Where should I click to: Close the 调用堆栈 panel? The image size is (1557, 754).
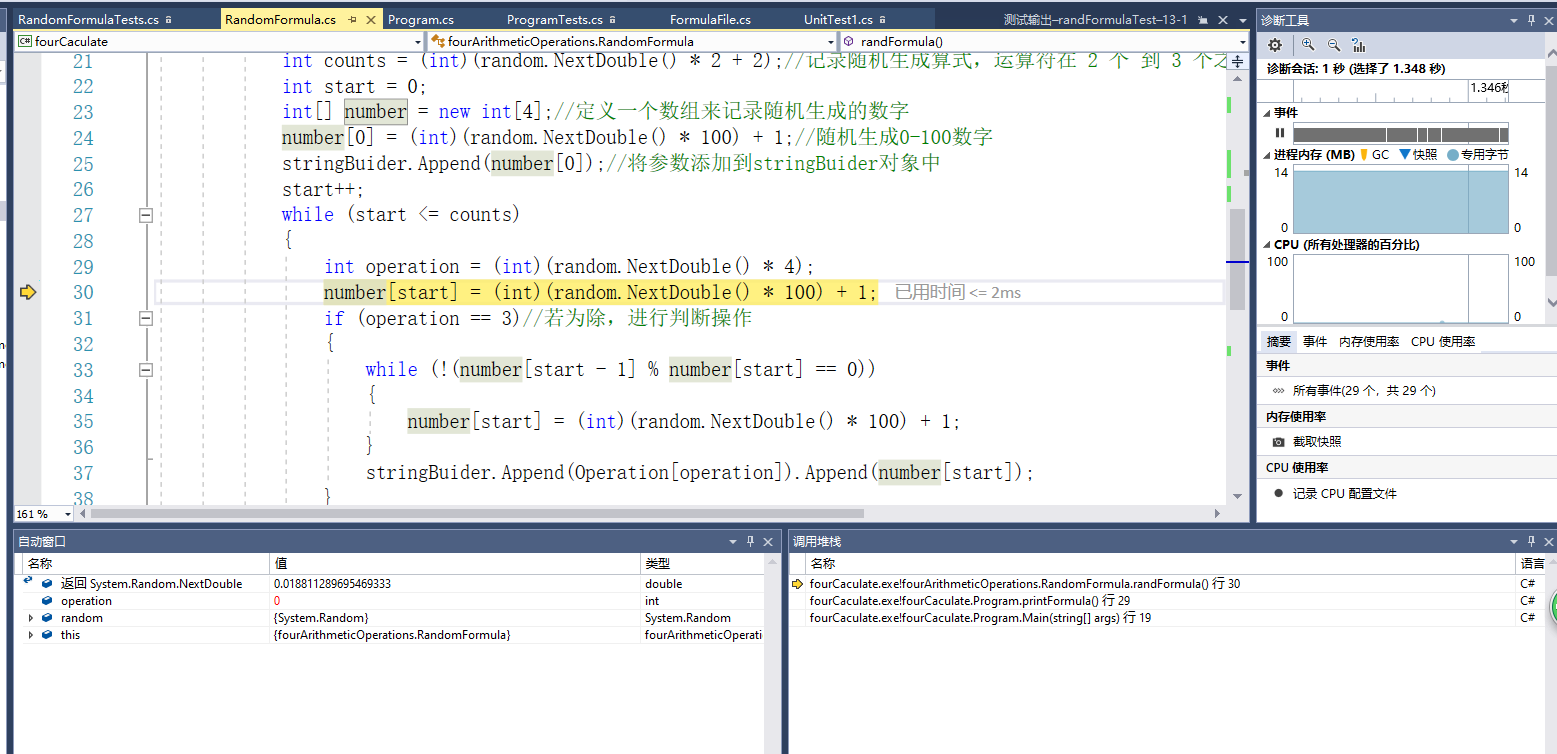[1549, 541]
